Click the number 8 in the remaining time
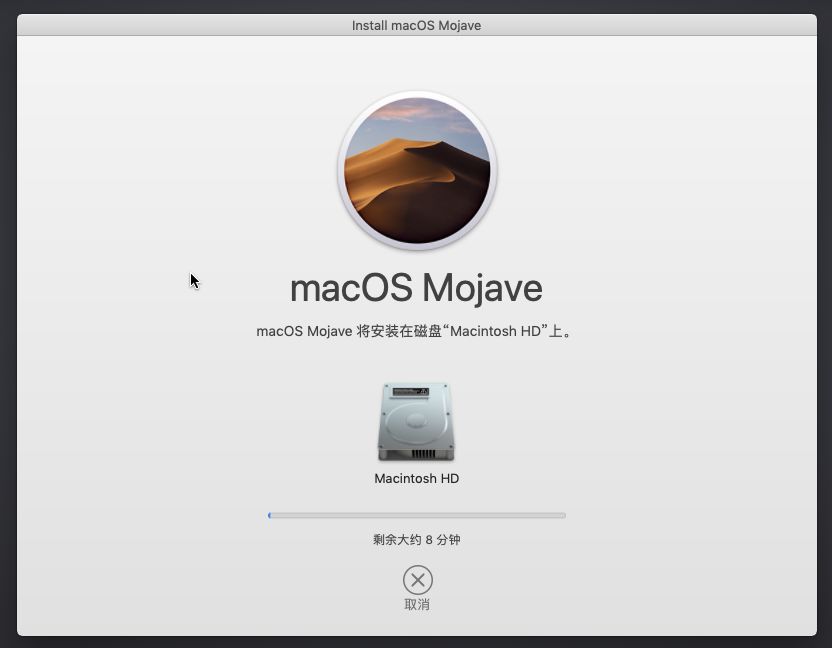This screenshot has height=648, width=832. pos(429,540)
